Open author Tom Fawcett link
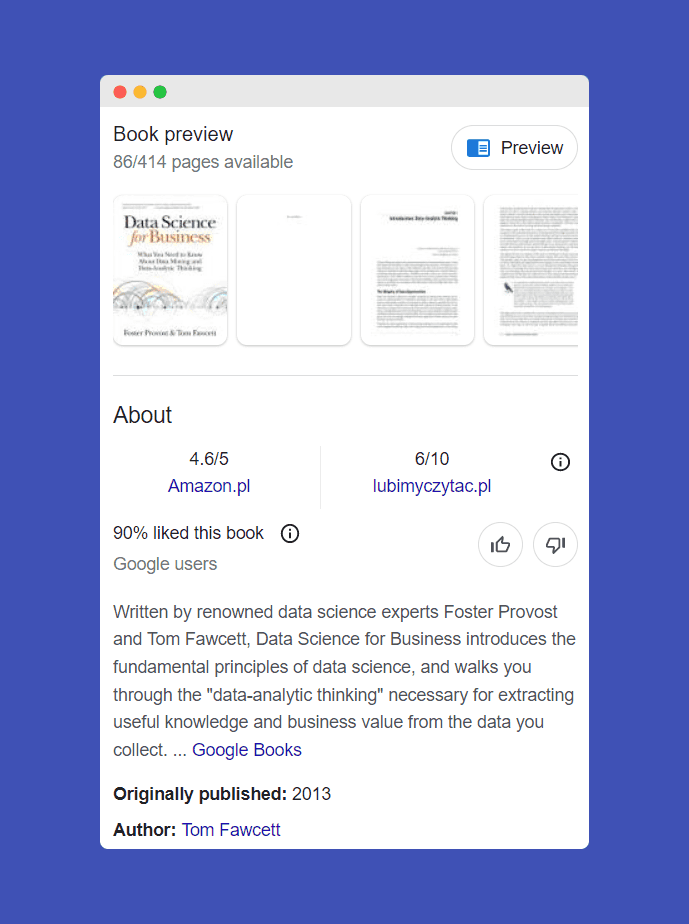Image resolution: width=689 pixels, height=924 pixels. click(x=231, y=830)
